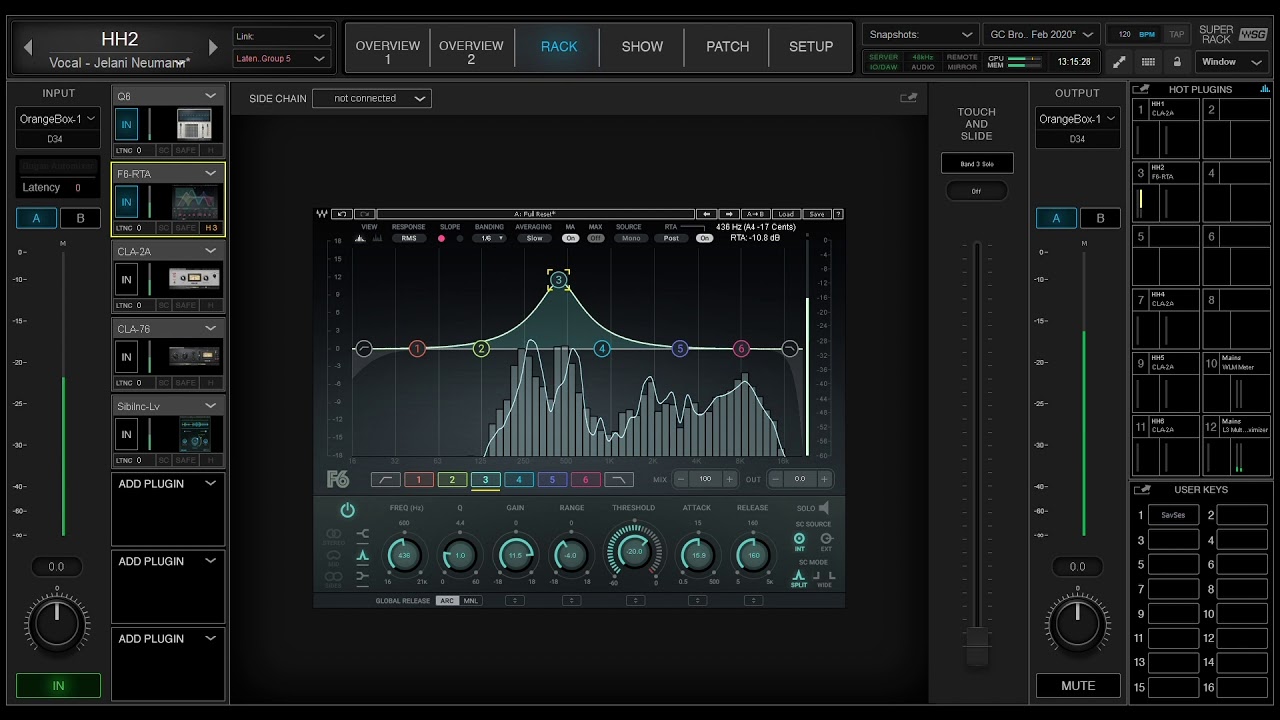Toggle IN button on Q6 plugin slot
Image resolution: width=1280 pixels, height=720 pixels.
(x=126, y=125)
